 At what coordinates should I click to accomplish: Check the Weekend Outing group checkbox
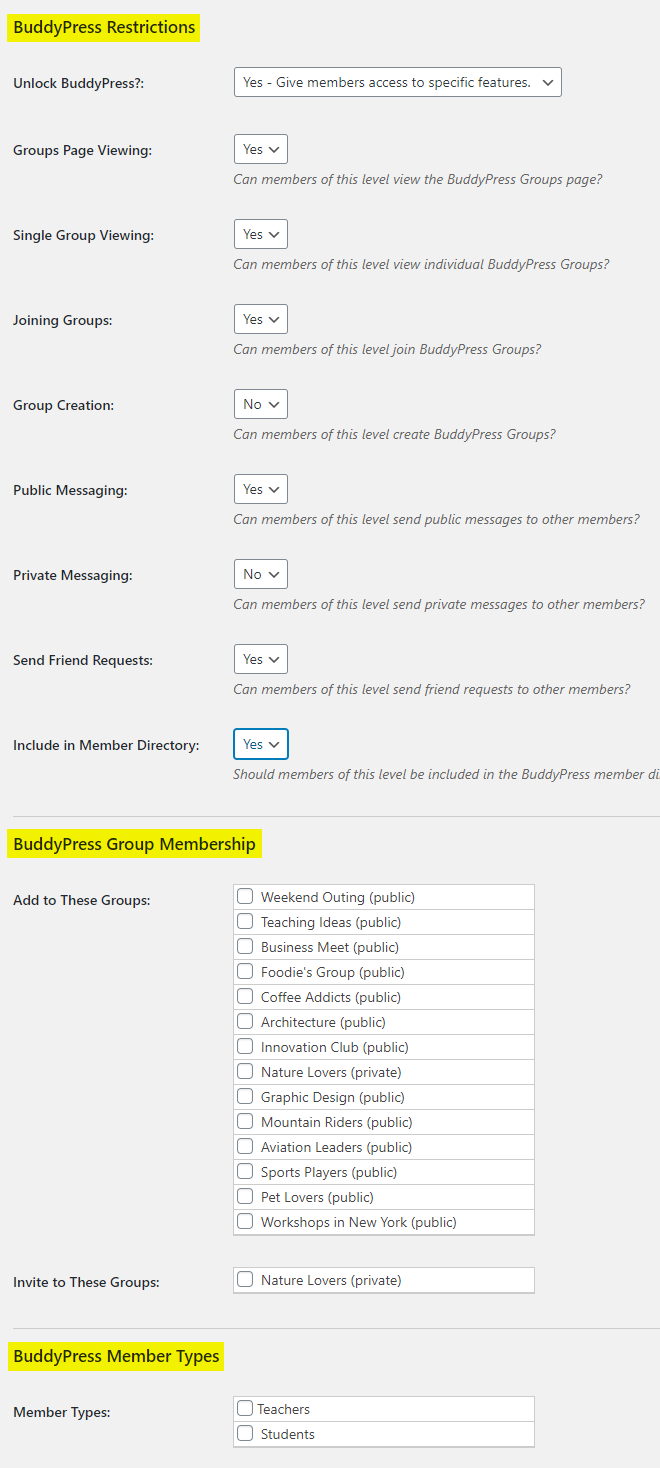[x=245, y=897]
